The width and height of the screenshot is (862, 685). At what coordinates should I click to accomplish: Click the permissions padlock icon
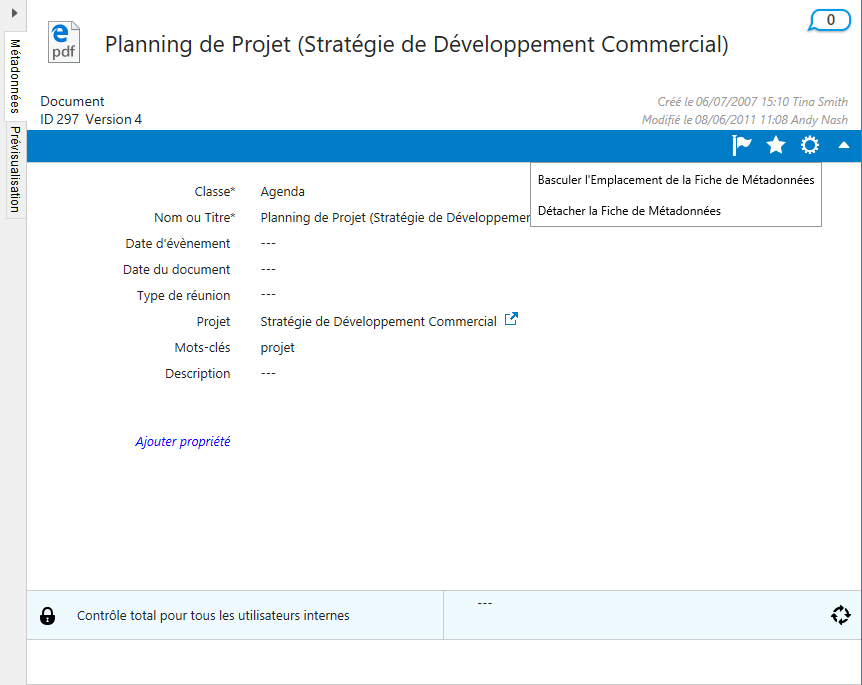pos(47,616)
